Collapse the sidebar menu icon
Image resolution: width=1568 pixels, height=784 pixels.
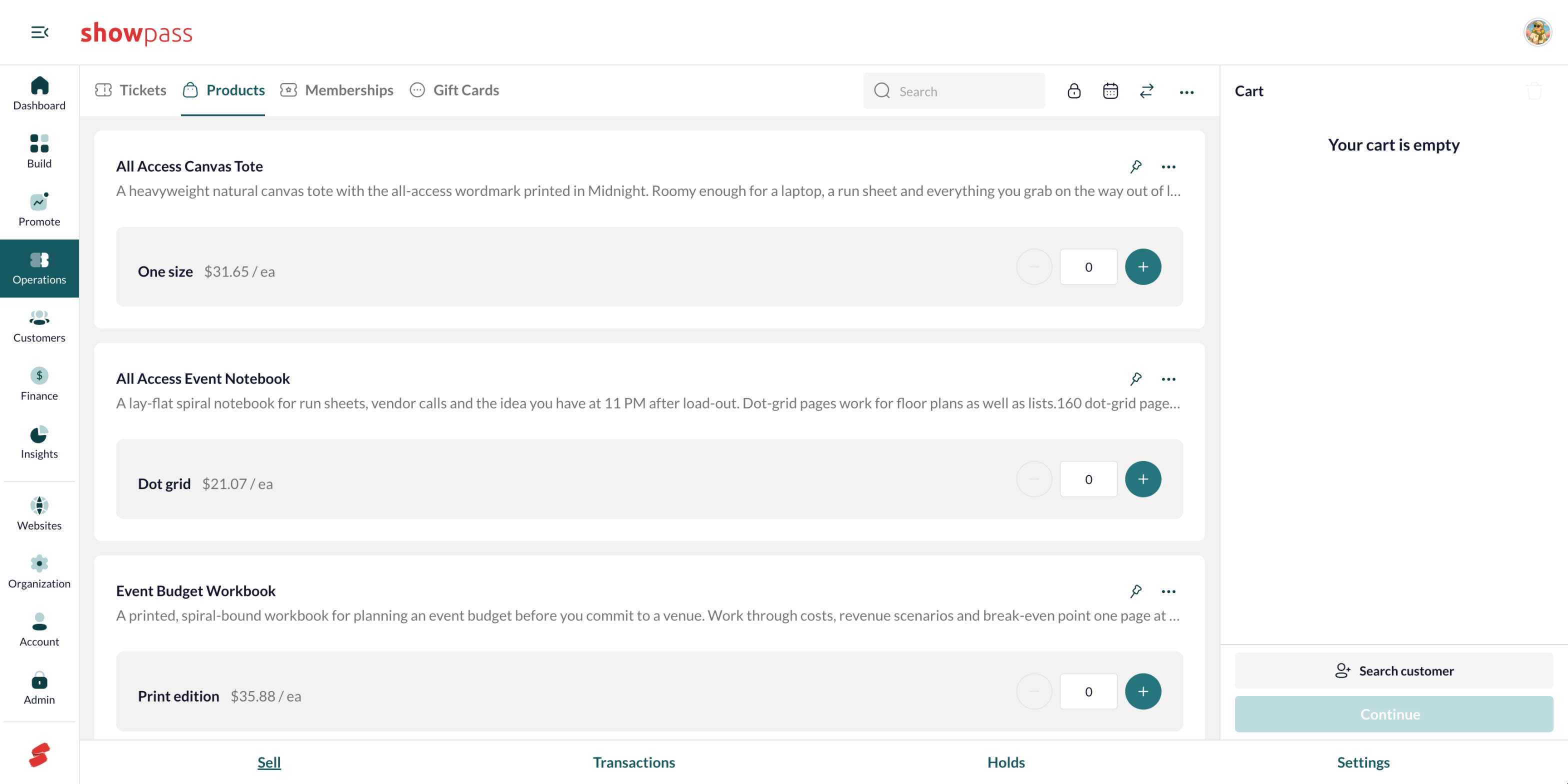coord(39,32)
